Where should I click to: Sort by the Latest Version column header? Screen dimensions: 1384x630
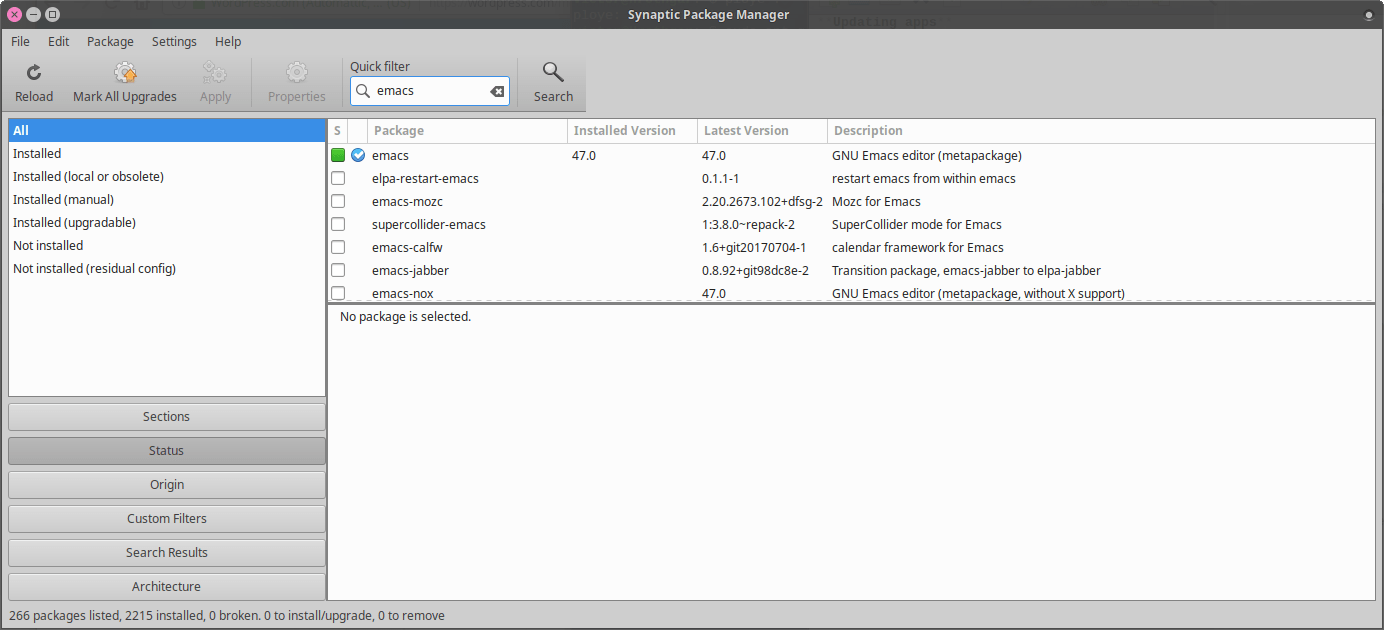point(762,131)
